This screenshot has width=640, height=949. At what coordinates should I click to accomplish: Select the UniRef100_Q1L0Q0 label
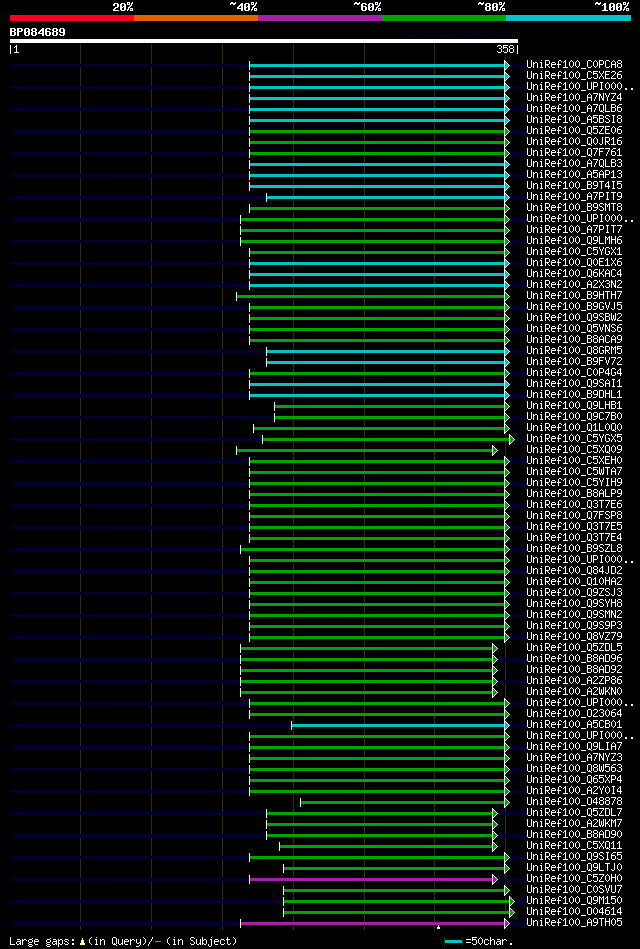point(574,428)
